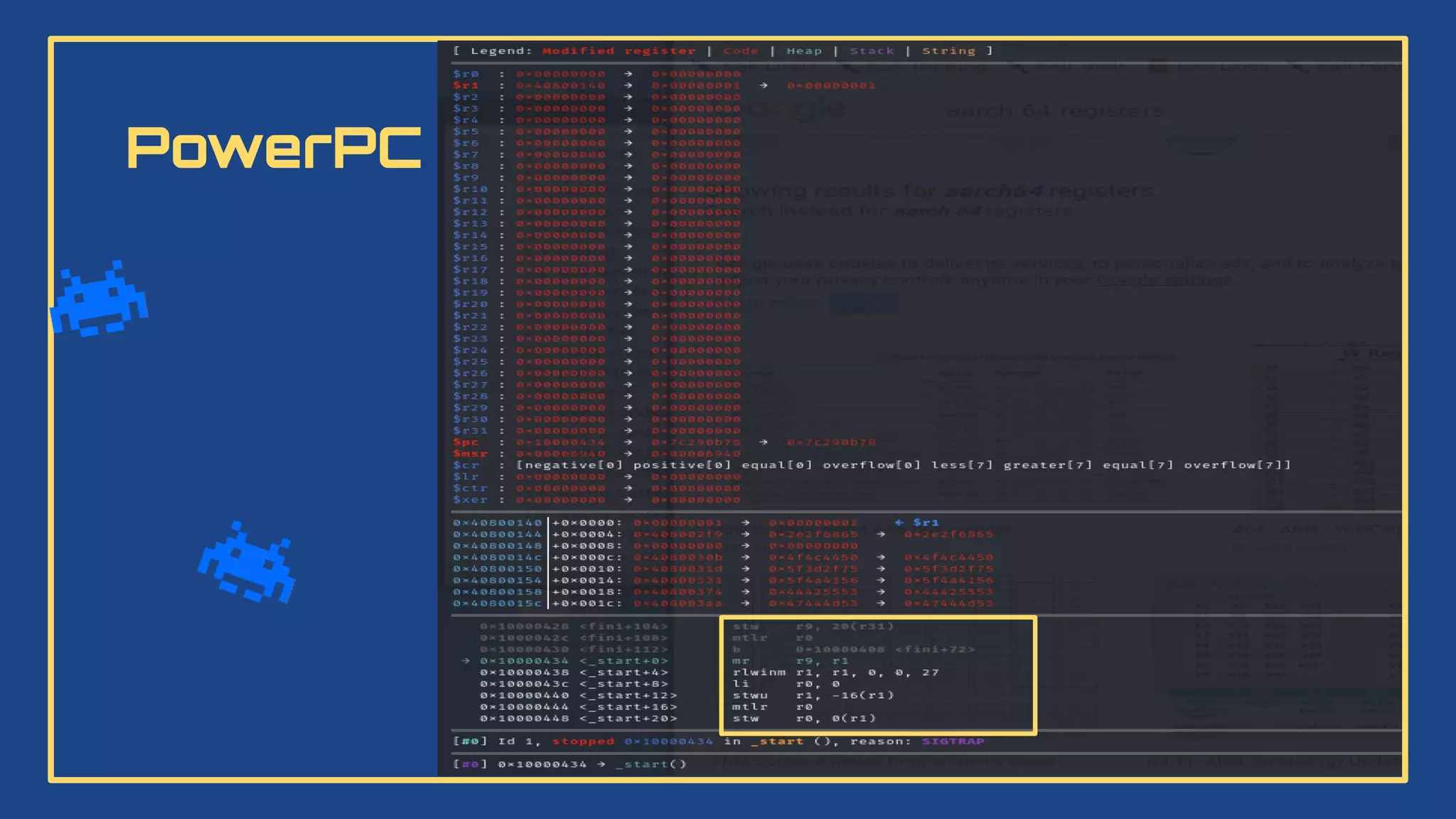The image size is (1456, 819).
Task: Click the $r16 register name
Action: pos(470,258)
